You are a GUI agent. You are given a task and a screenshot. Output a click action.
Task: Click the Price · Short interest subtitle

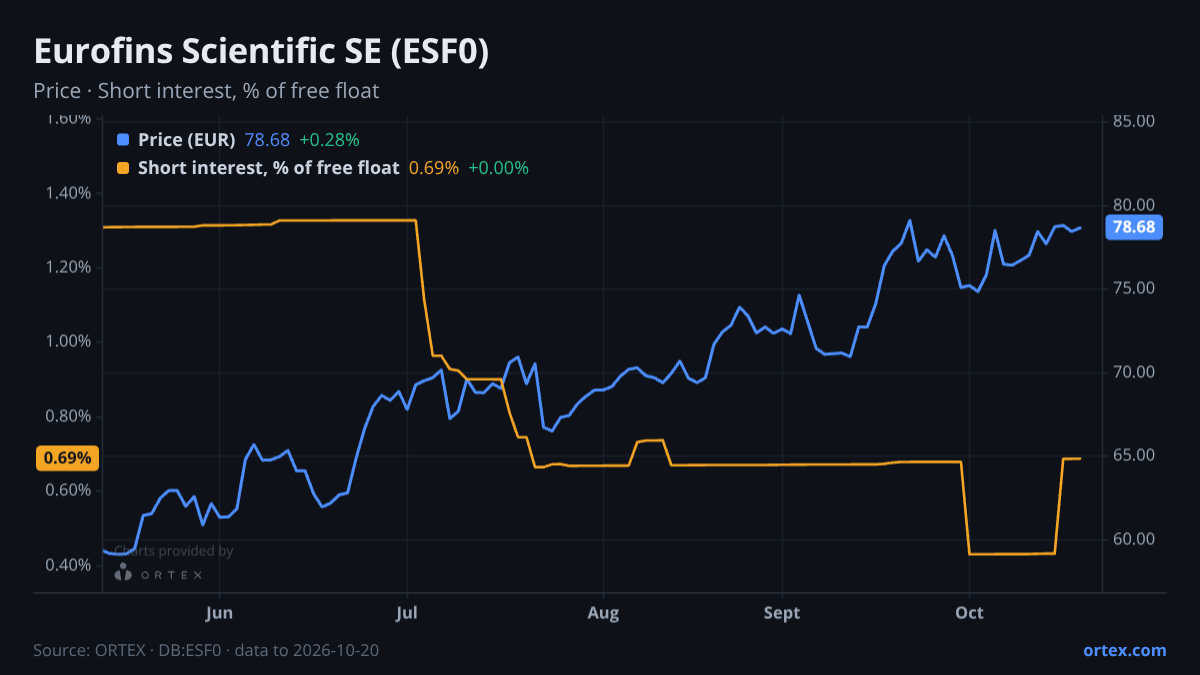point(206,91)
